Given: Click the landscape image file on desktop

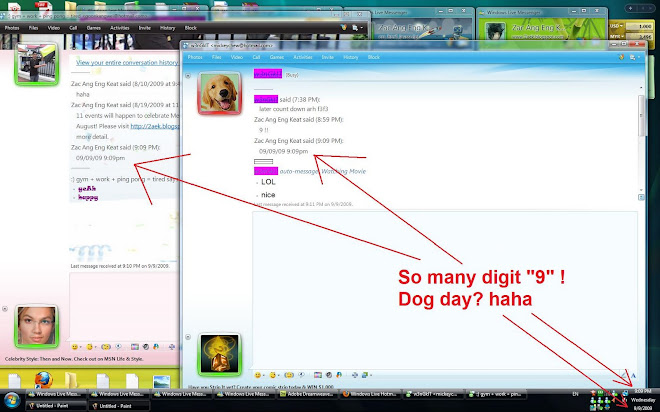Looking at the screenshot, I should 162,382.
